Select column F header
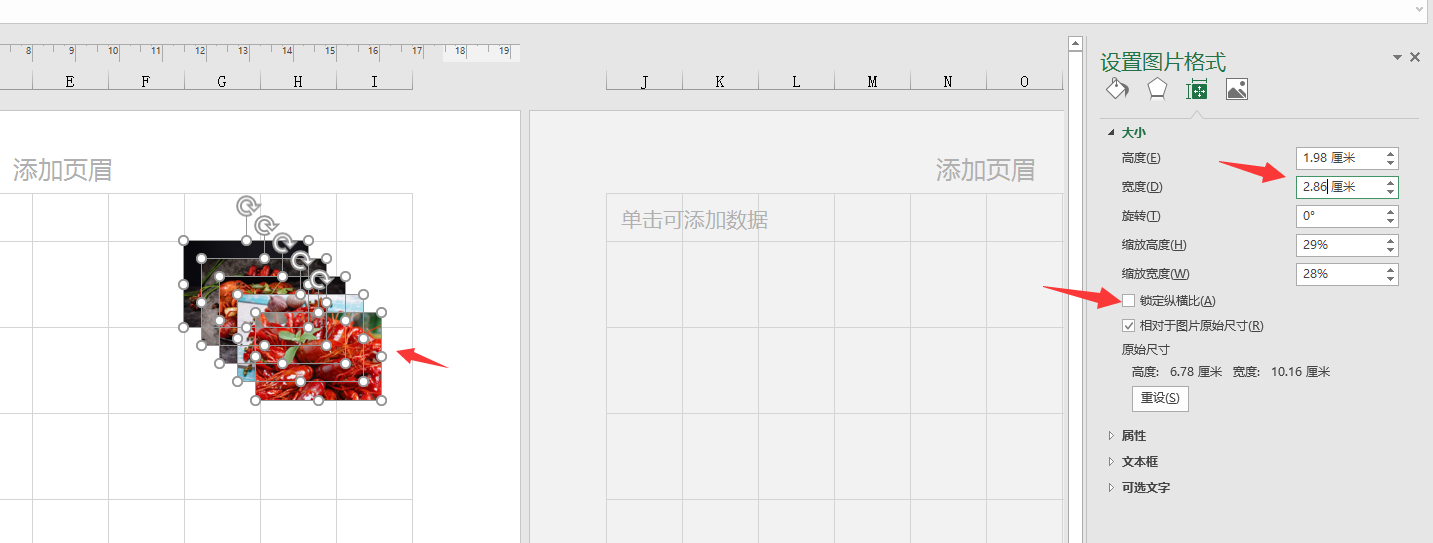The height and width of the screenshot is (543, 1433). tap(146, 81)
